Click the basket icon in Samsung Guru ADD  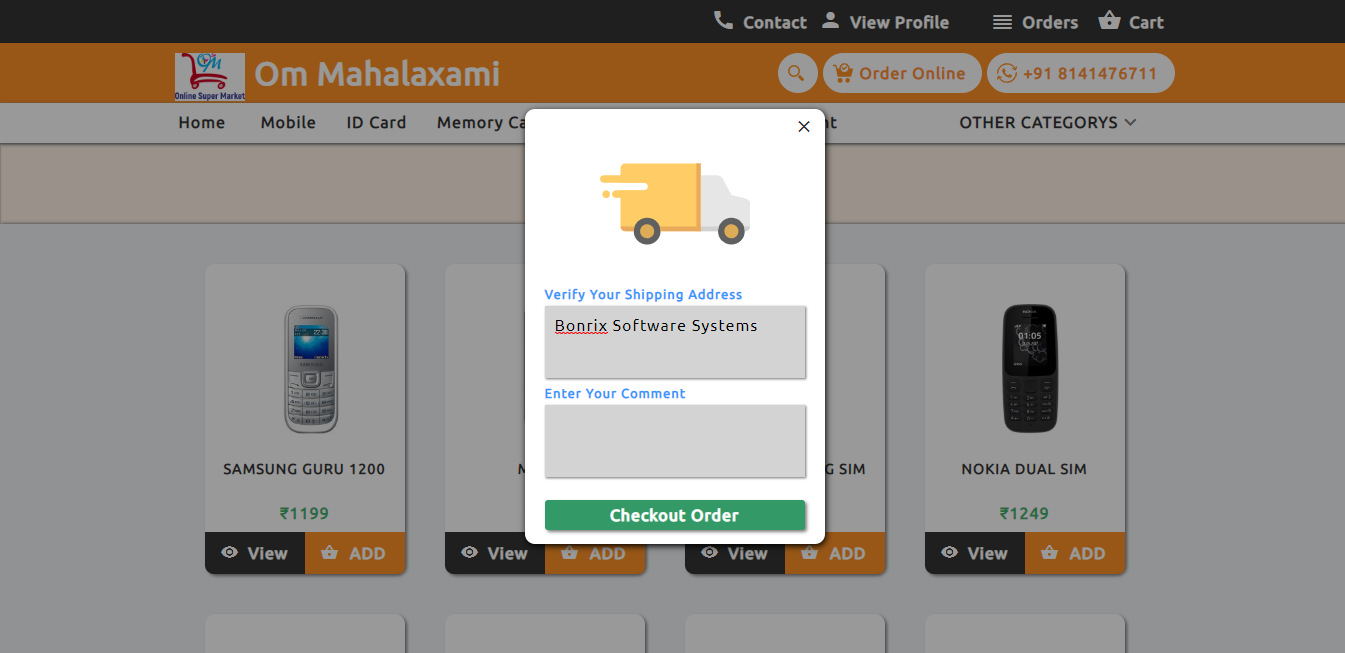[330, 552]
